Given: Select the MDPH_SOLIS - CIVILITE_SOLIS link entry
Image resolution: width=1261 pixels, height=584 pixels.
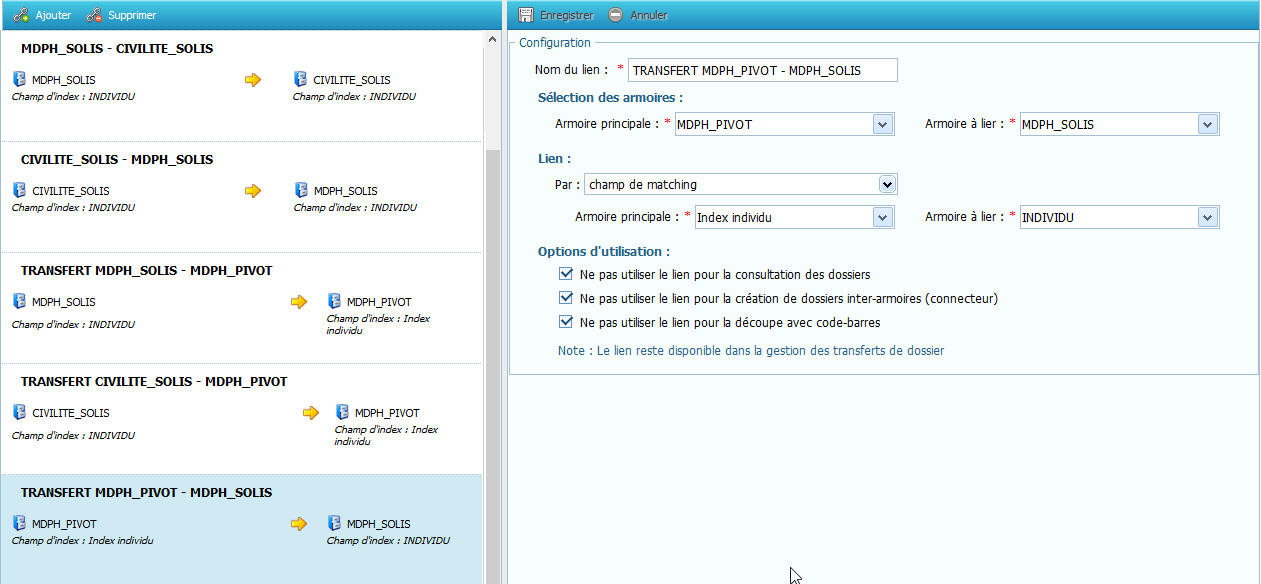Looking at the screenshot, I should [117, 49].
